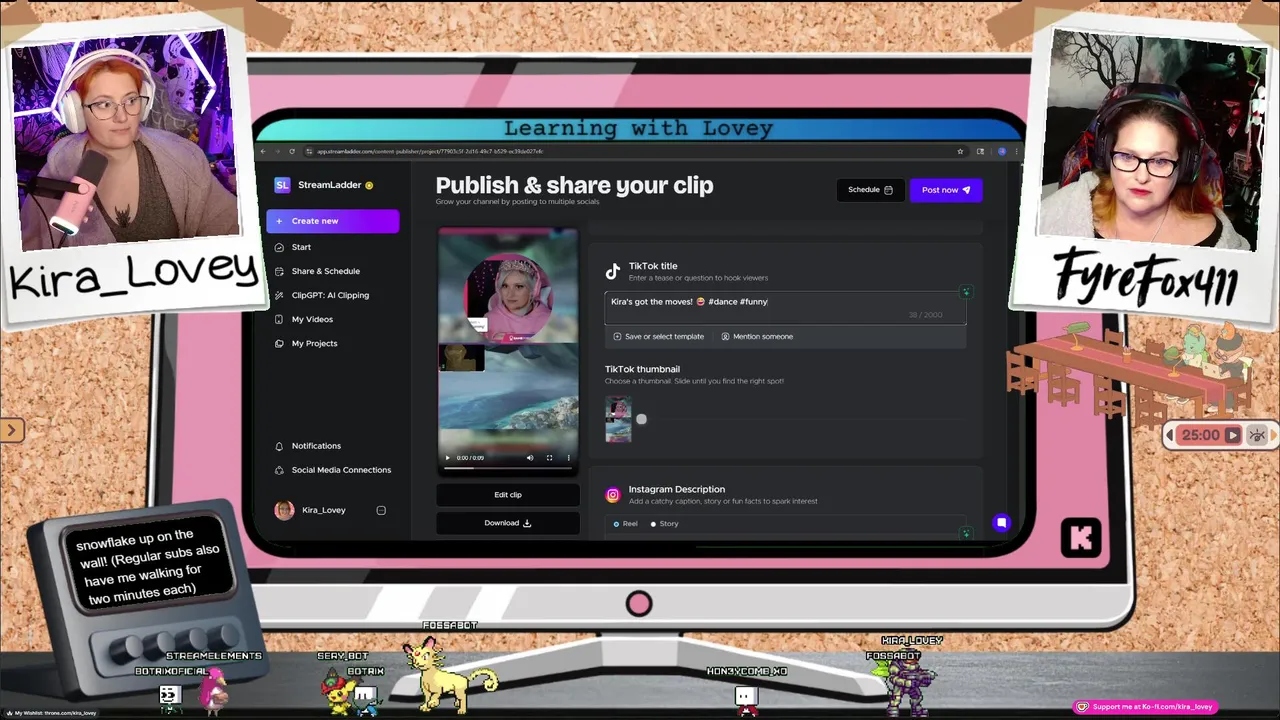The height and width of the screenshot is (720, 1280).
Task: Click the Create new button
Action: pyautogui.click(x=333, y=221)
